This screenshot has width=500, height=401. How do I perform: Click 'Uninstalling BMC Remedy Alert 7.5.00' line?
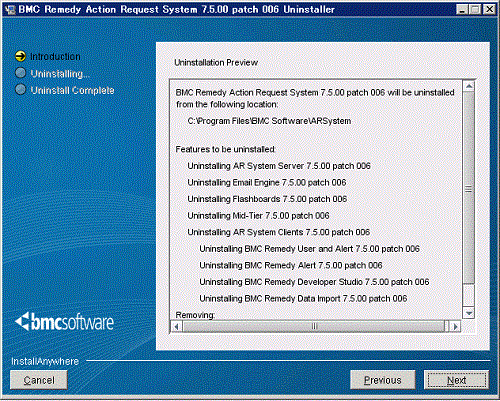(x=291, y=265)
